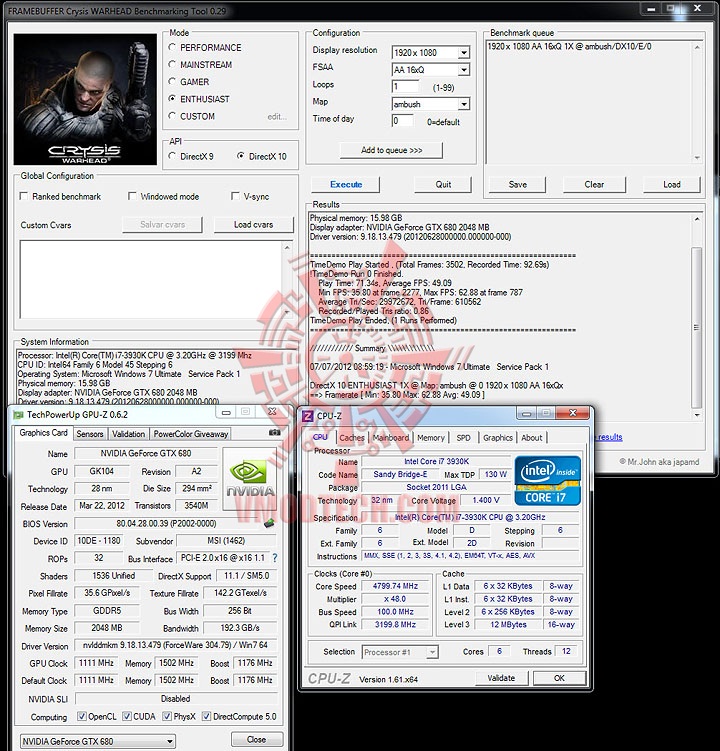This screenshot has height=751, width=720.
Task: Click the Add to queue button
Action: (391, 150)
